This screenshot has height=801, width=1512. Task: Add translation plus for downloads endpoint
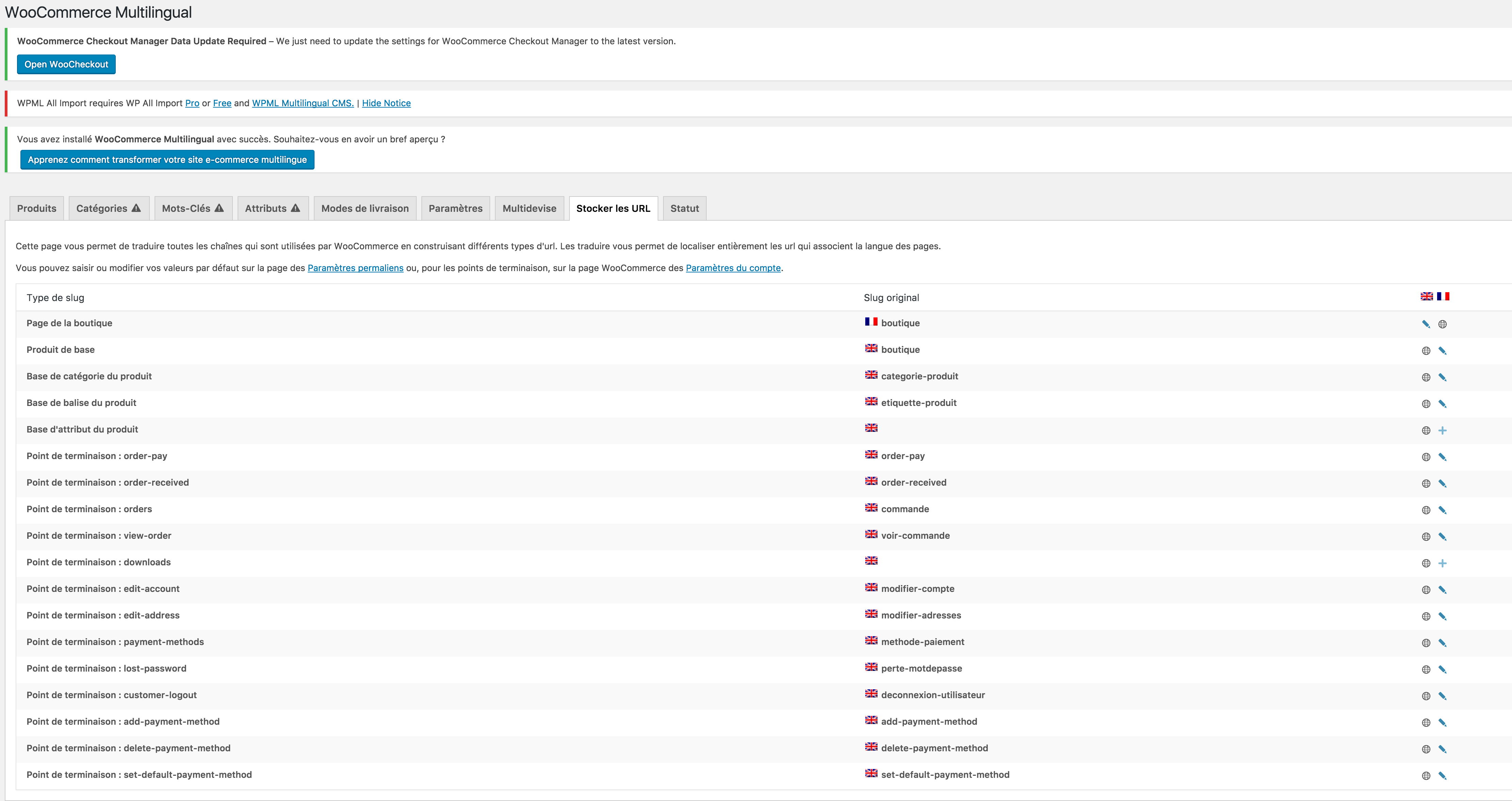pyautogui.click(x=1442, y=563)
